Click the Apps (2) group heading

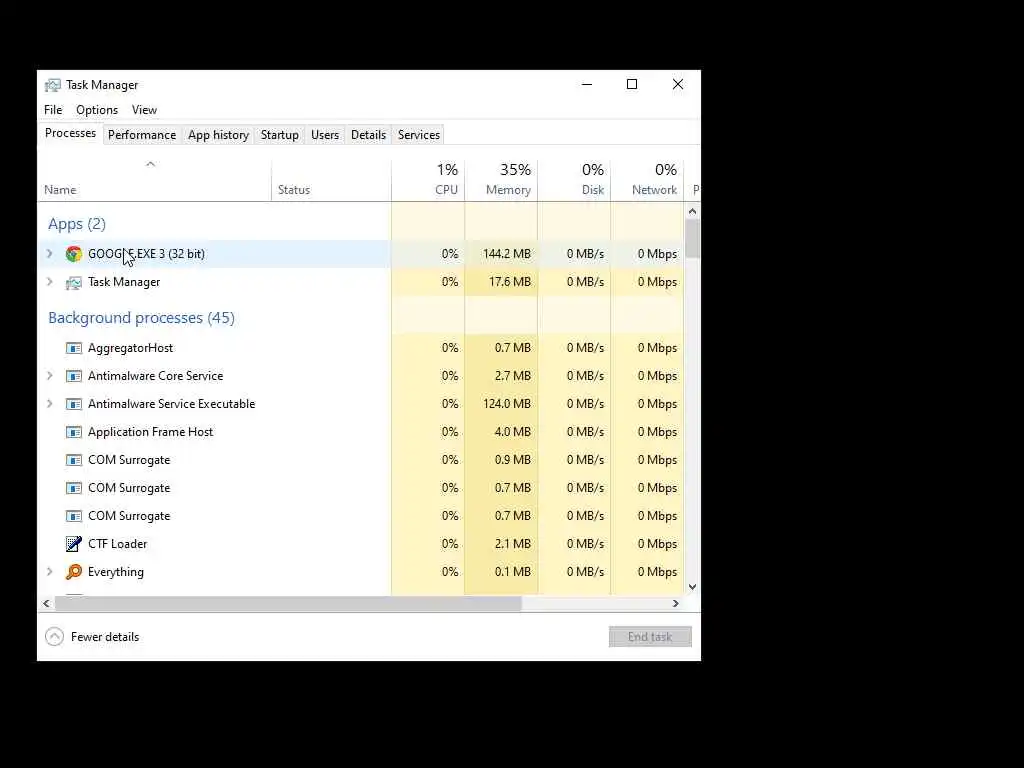click(77, 224)
